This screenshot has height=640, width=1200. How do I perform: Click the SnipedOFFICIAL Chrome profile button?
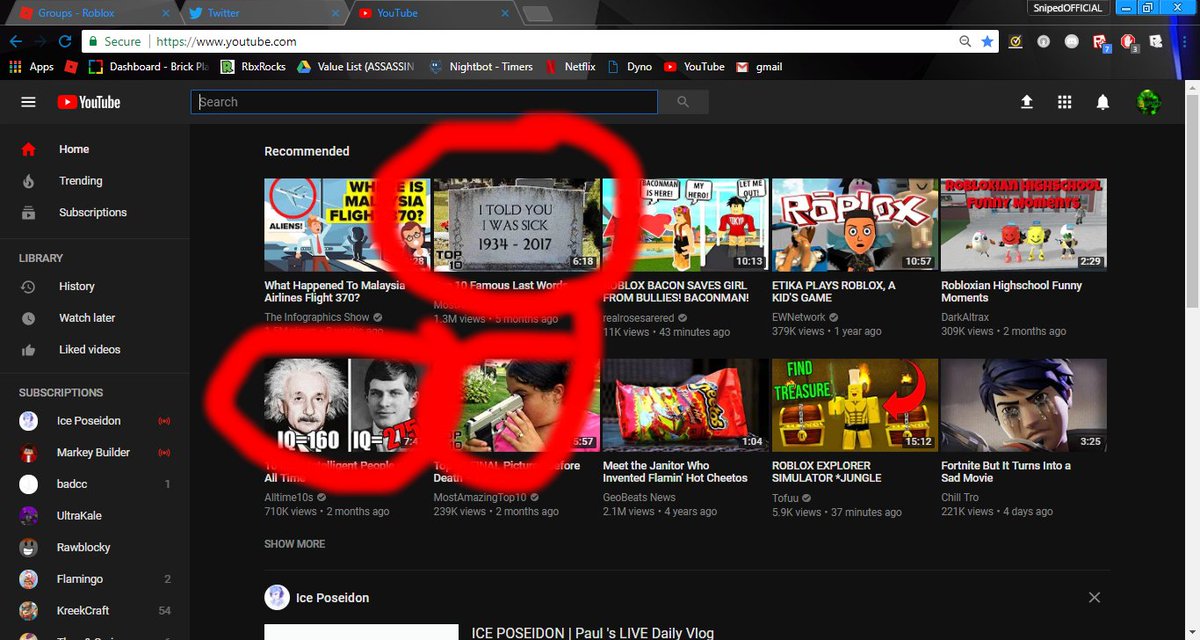(1068, 8)
